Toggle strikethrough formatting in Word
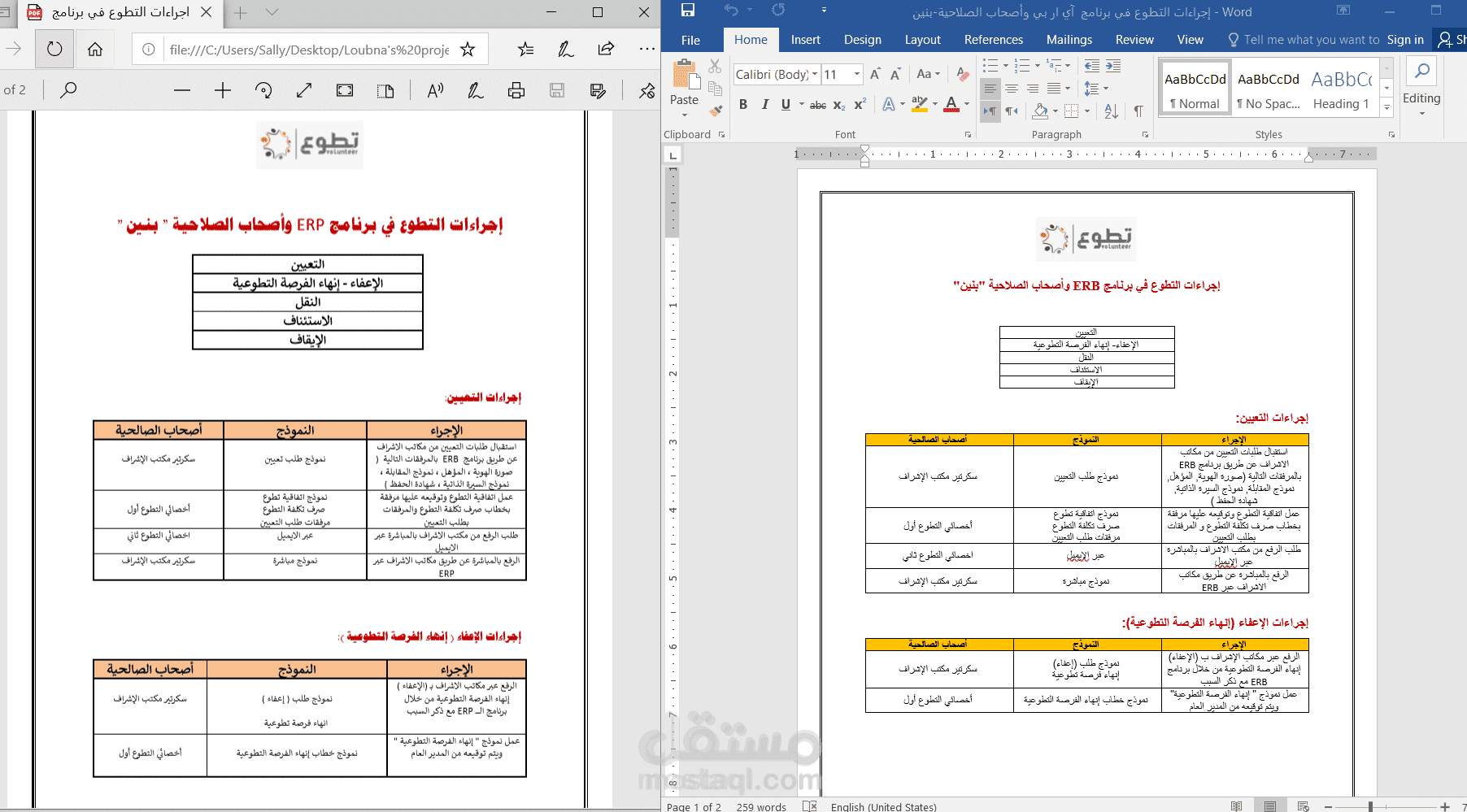The image size is (1467, 812). [818, 105]
